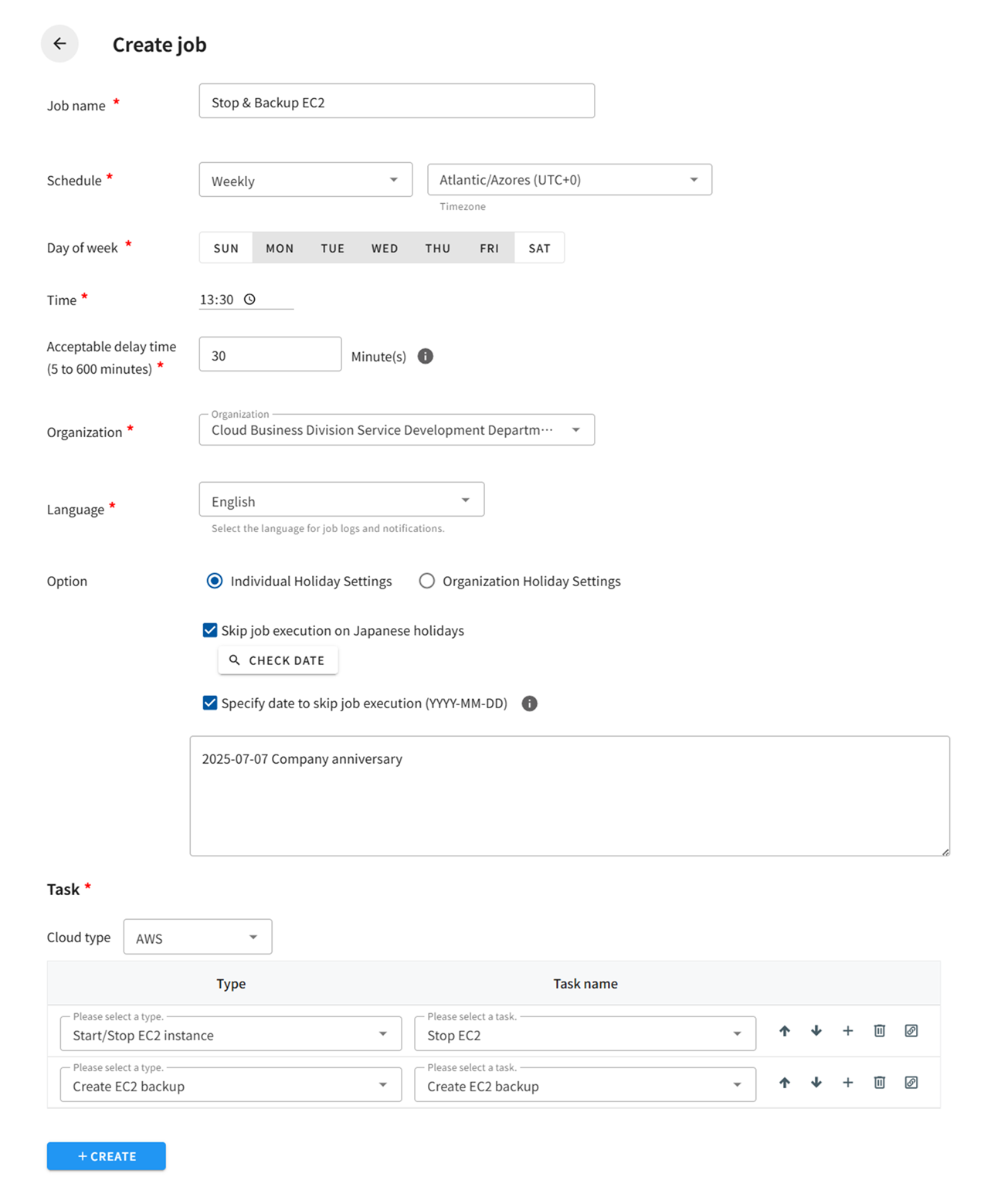This screenshot has width=994, height=1204.
Task: Toggle THU in day of week
Action: pyautogui.click(x=438, y=248)
